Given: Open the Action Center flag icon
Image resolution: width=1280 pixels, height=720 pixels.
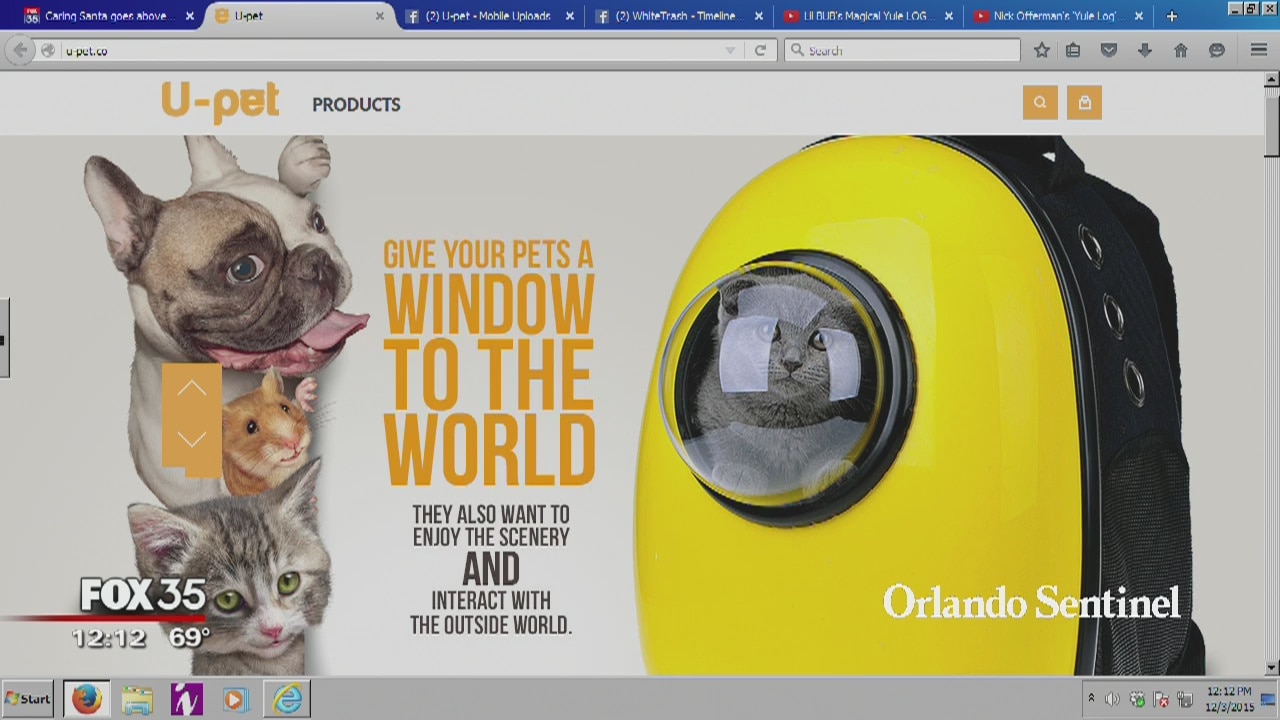Looking at the screenshot, I should tap(1161, 699).
